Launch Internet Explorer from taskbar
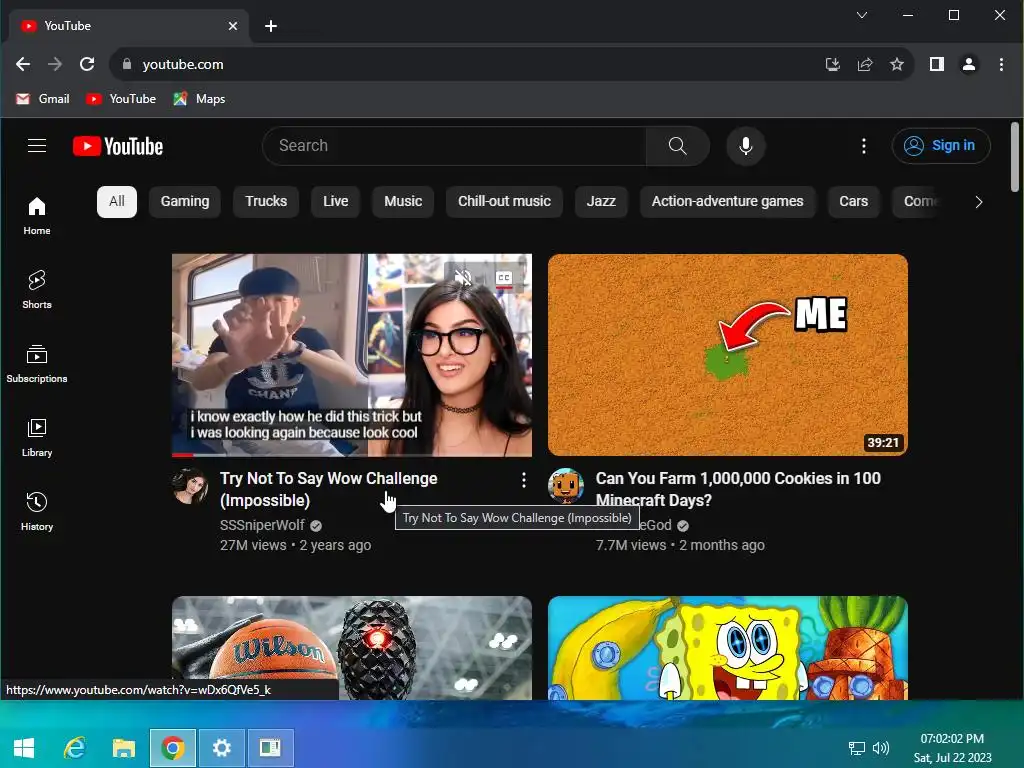The width and height of the screenshot is (1024, 768). coord(74,747)
